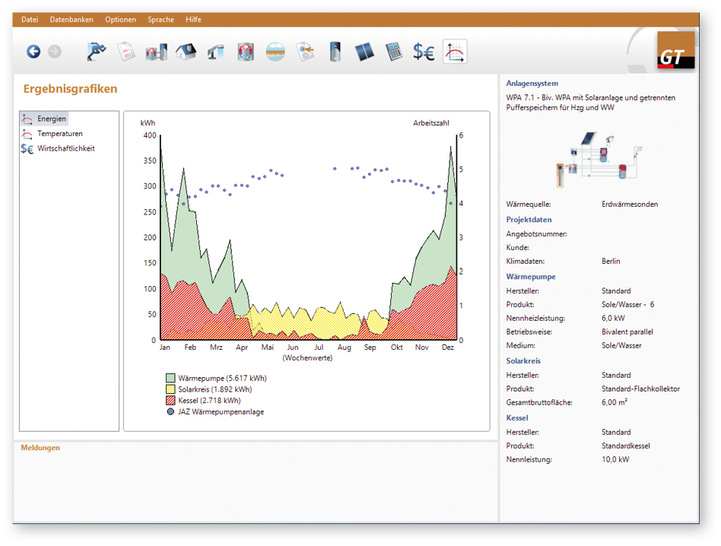Click the $€ economics toolbar icon
This screenshot has width=721, height=546.
click(x=424, y=52)
